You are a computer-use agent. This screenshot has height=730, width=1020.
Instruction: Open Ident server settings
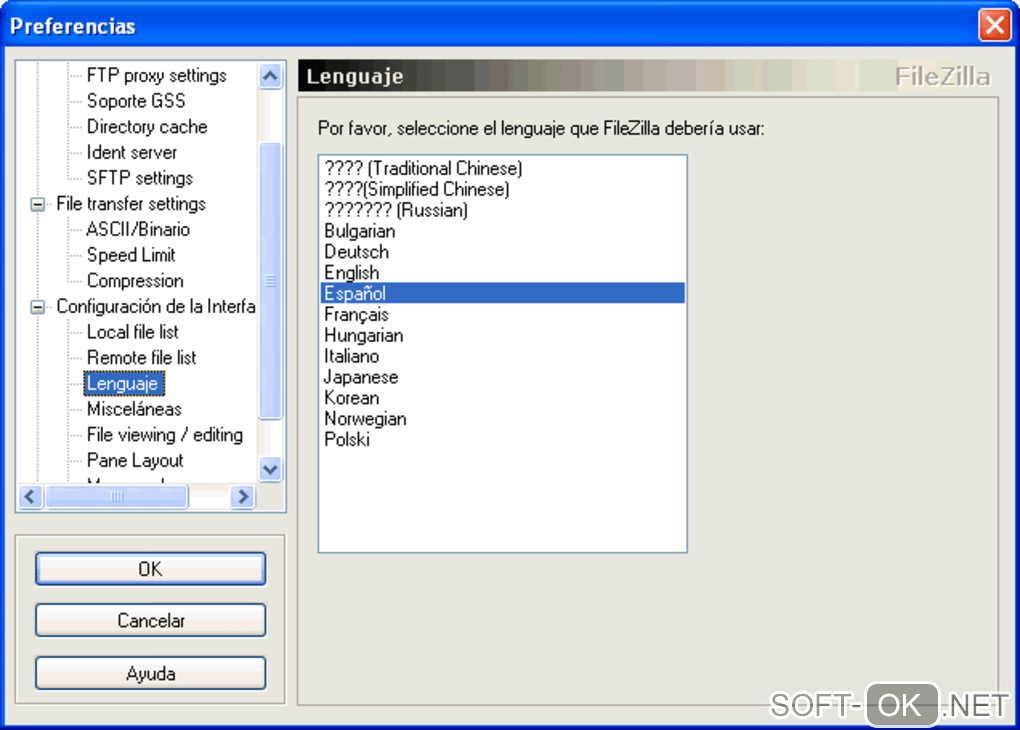click(131, 152)
